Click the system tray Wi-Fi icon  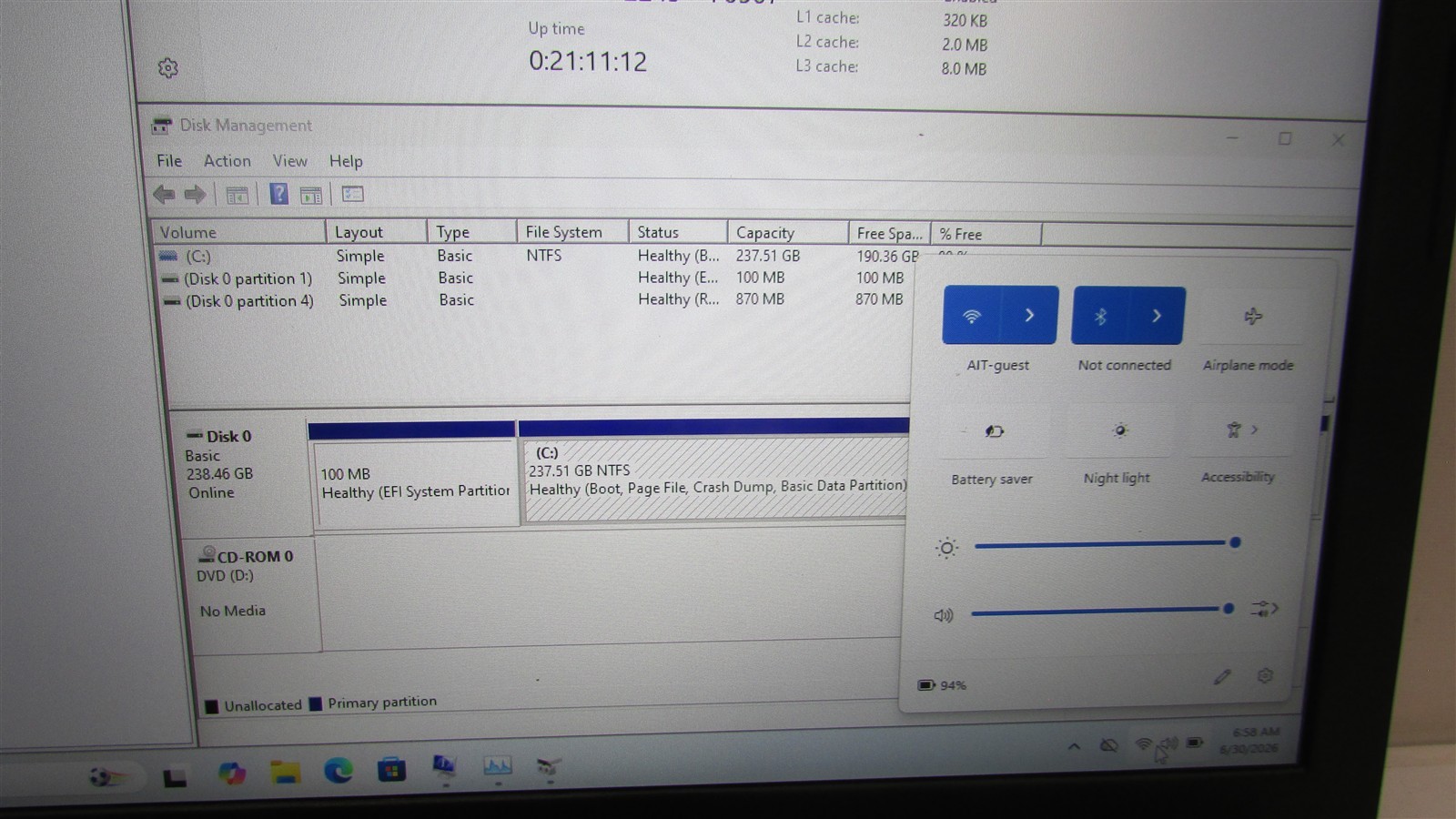pos(1144,744)
